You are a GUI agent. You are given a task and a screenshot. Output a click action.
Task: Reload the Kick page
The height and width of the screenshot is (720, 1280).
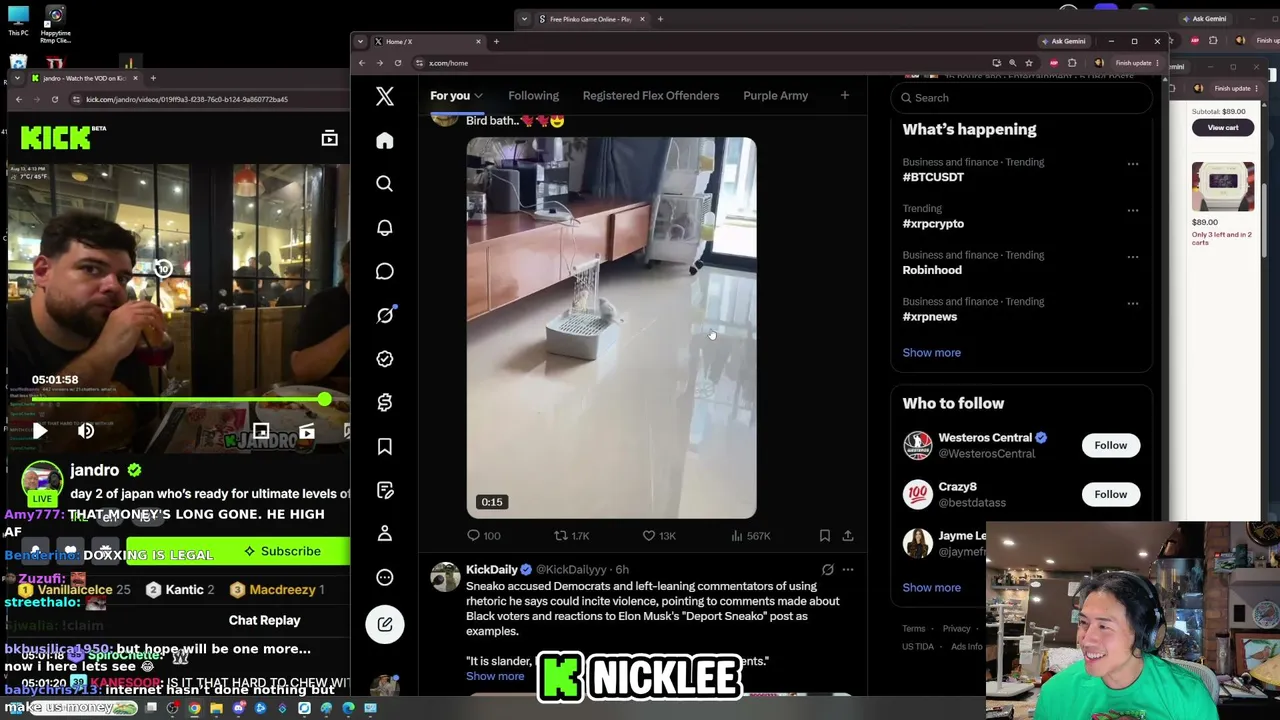tap(54, 99)
